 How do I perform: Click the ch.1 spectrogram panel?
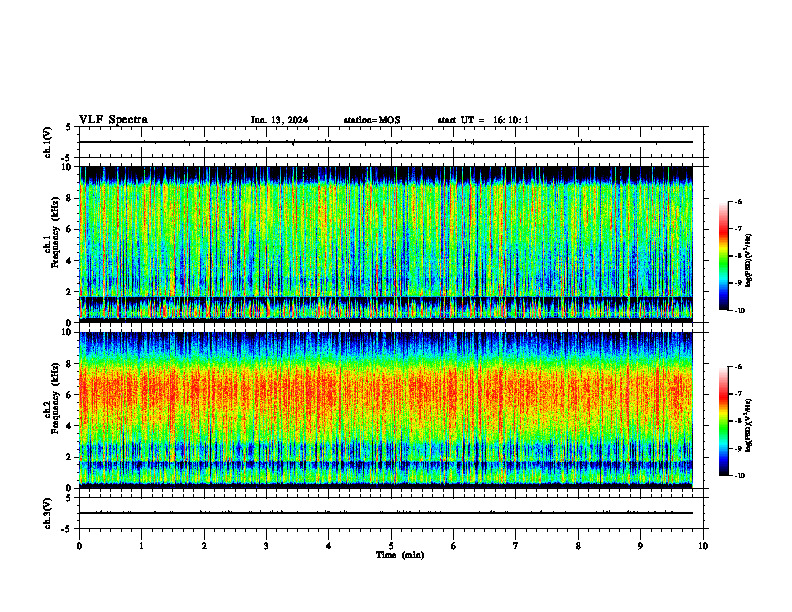point(386,244)
